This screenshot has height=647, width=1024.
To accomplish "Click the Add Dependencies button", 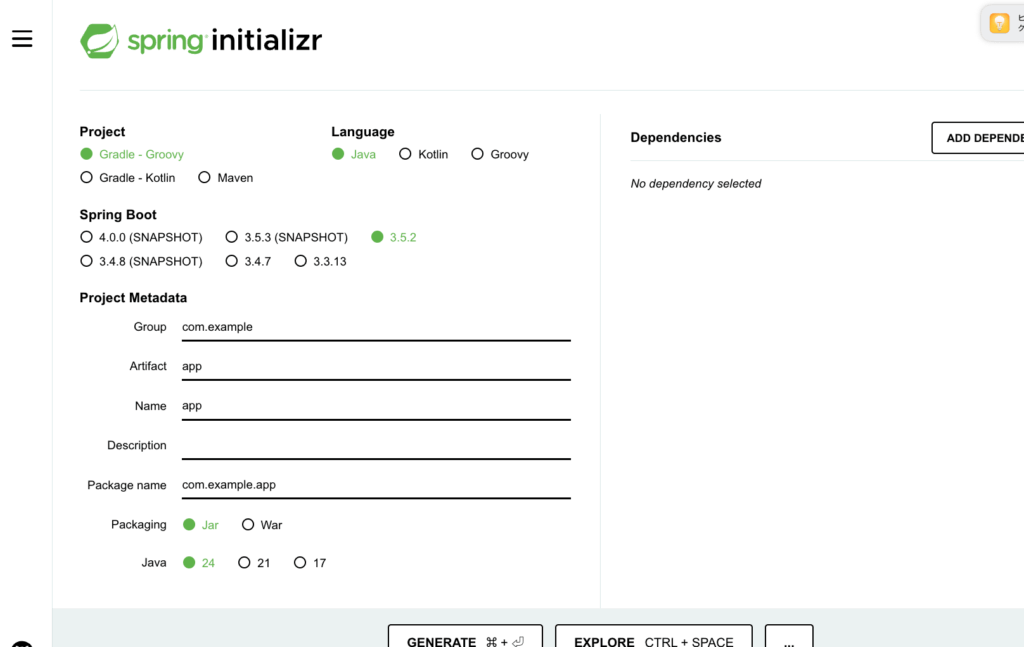I will (978, 138).
